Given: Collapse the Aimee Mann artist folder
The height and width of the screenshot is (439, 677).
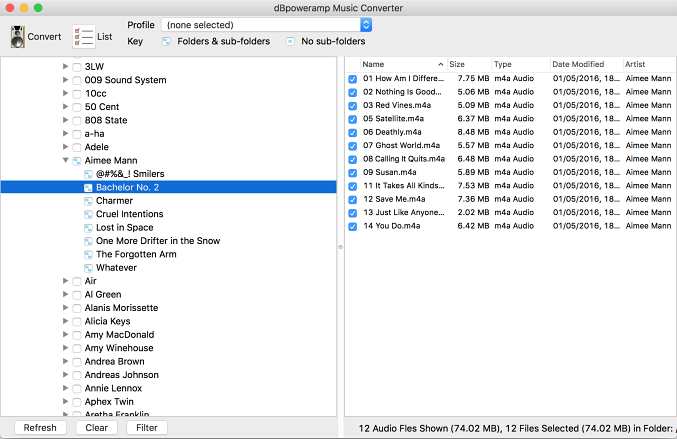Looking at the screenshot, I should (65, 160).
